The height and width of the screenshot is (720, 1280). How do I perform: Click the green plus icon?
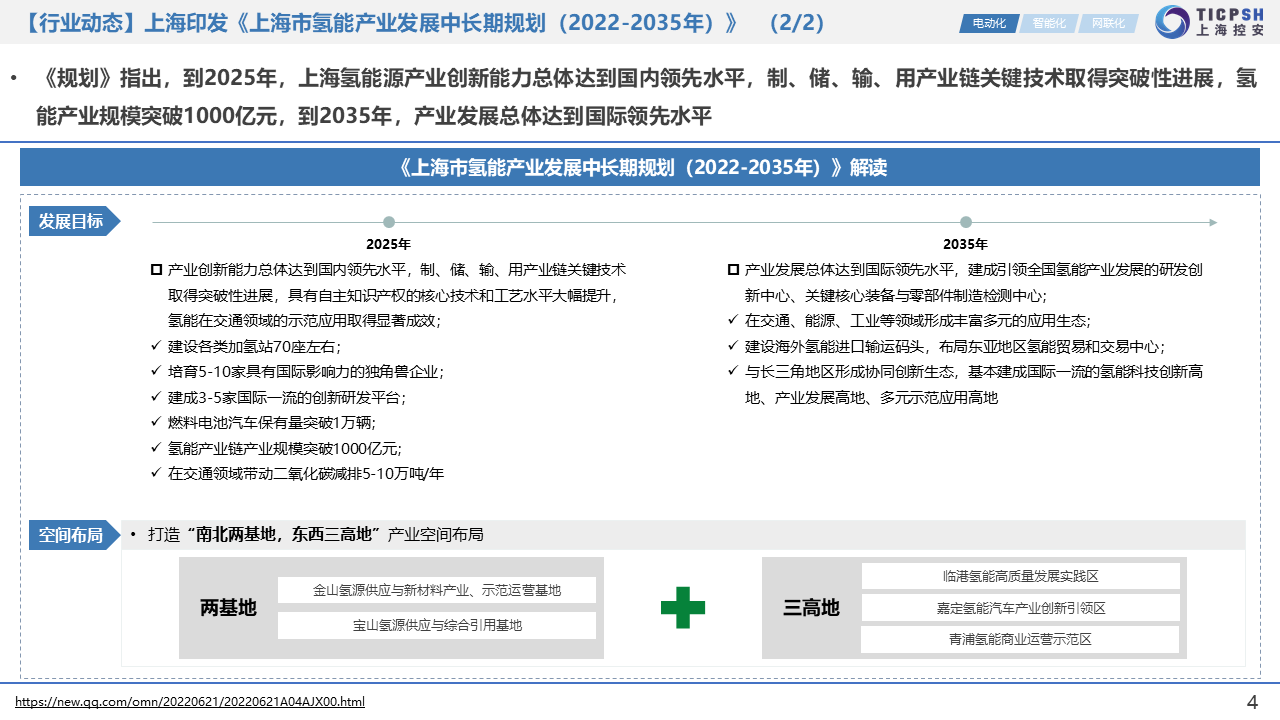point(682,607)
